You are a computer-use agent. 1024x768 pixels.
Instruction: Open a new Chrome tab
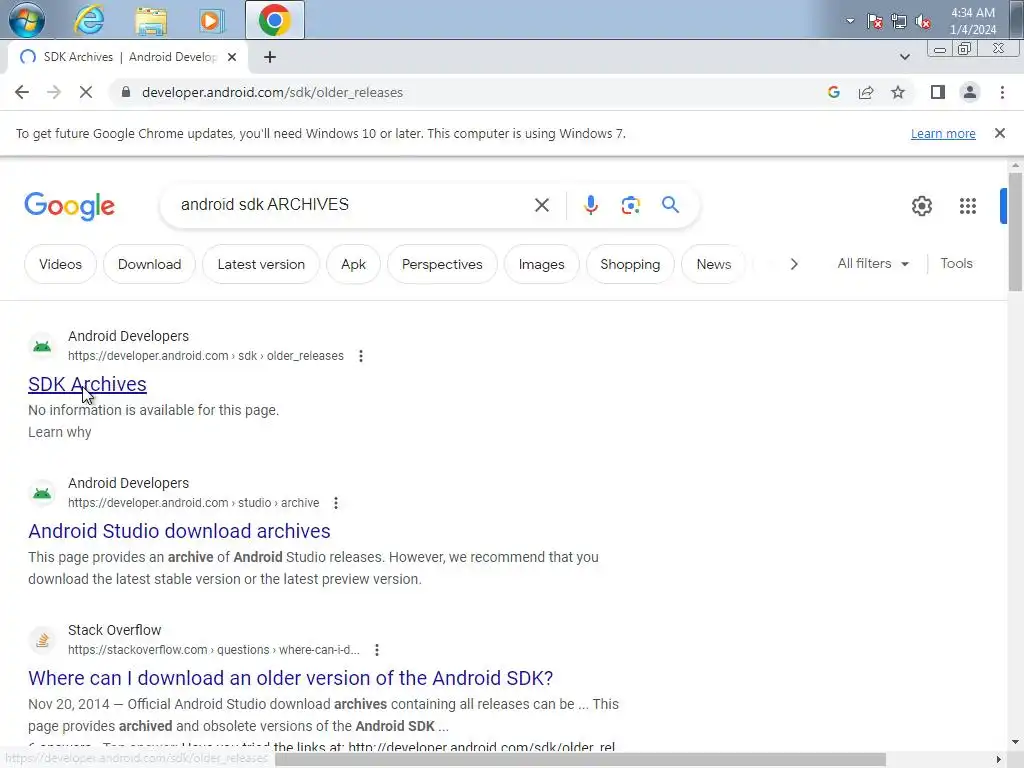pos(270,57)
